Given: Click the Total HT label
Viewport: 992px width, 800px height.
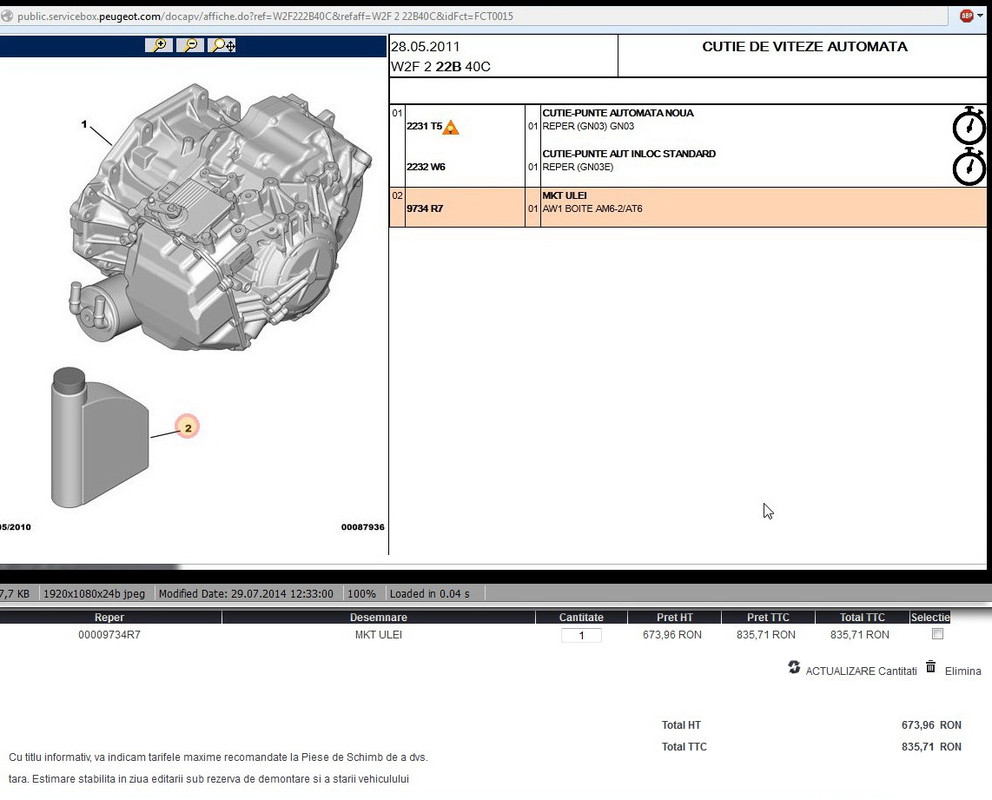Looking at the screenshot, I should click(681, 725).
